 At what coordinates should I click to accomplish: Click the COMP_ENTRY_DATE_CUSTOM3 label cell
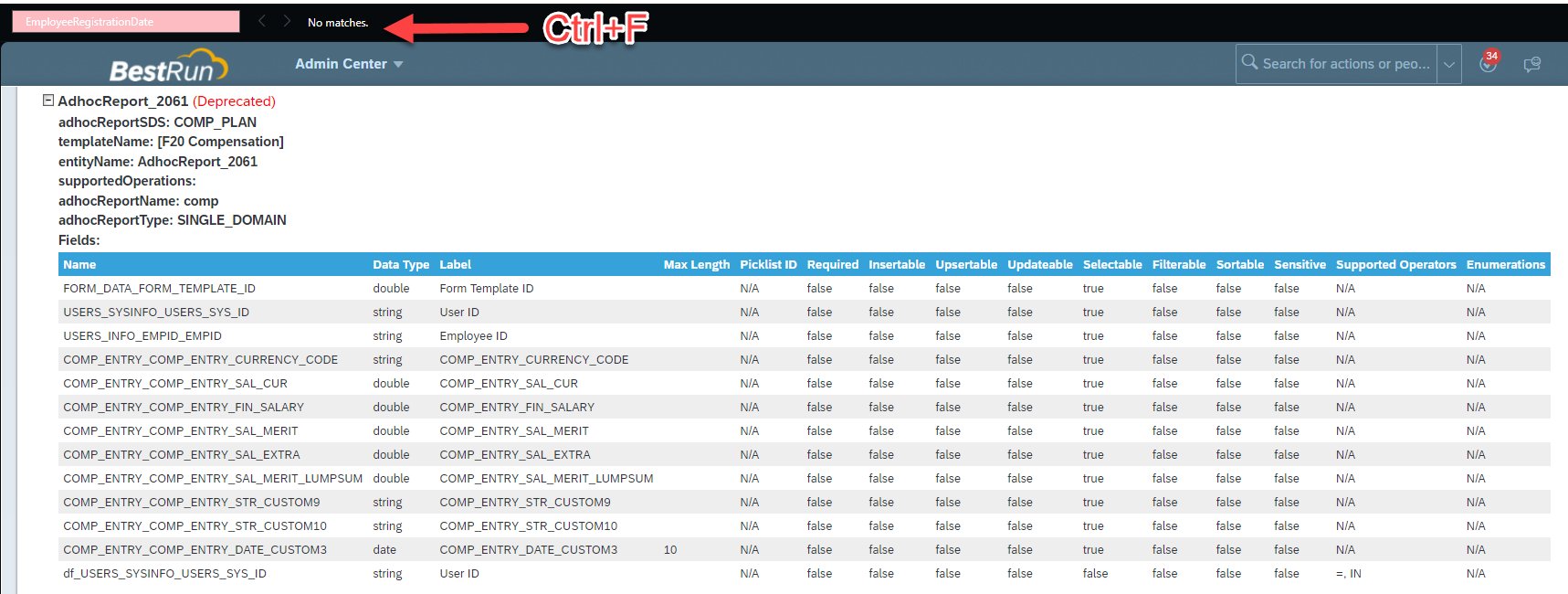click(529, 549)
